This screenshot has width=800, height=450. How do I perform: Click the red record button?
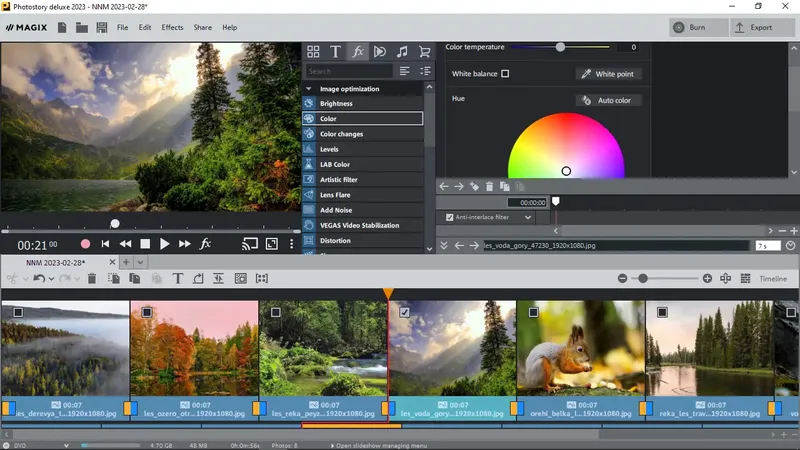[x=85, y=244]
